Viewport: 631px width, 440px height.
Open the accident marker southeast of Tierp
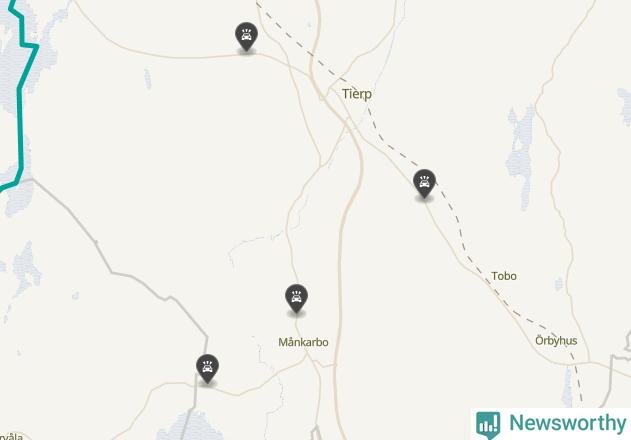(x=424, y=184)
